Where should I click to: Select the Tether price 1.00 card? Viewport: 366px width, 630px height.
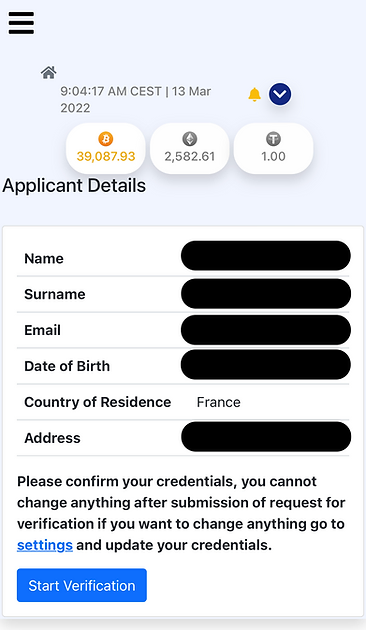pyautogui.click(x=273, y=149)
